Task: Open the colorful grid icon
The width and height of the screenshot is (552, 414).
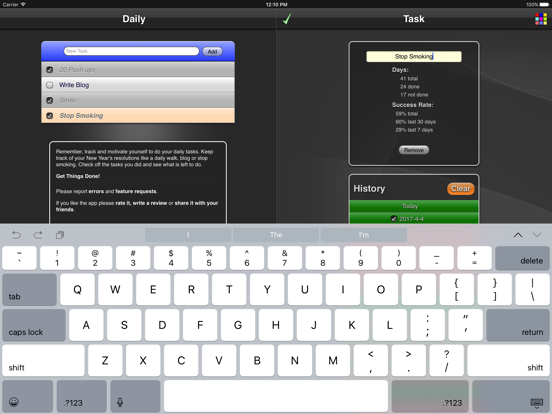Action: click(x=541, y=19)
